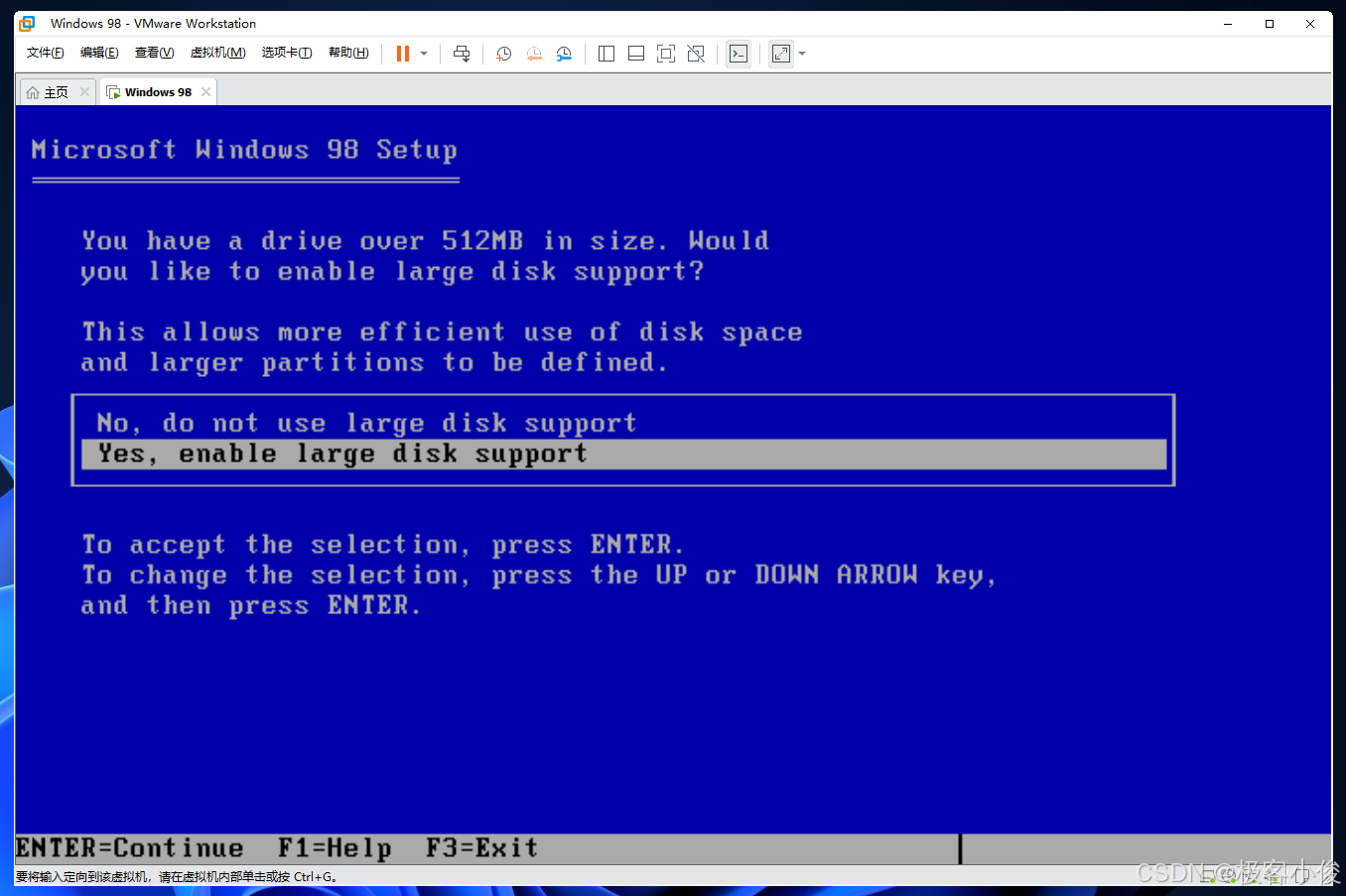Close the Windows 98 tab

point(205,92)
